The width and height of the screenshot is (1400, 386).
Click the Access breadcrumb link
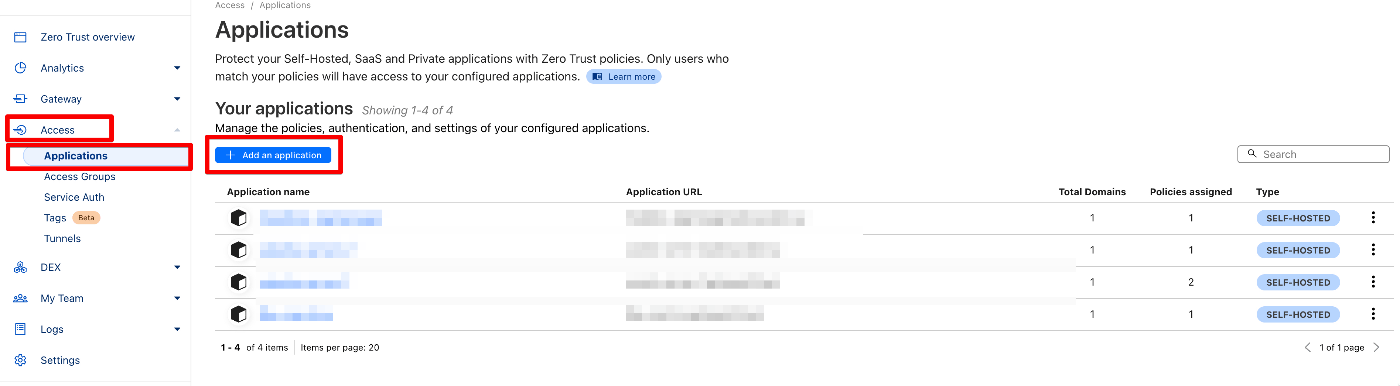[230, 5]
